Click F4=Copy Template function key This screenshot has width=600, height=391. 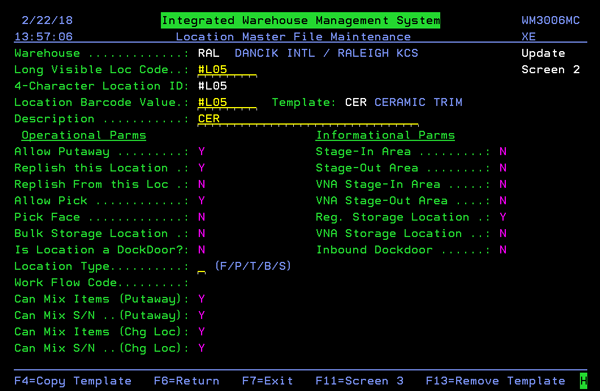coord(73,381)
